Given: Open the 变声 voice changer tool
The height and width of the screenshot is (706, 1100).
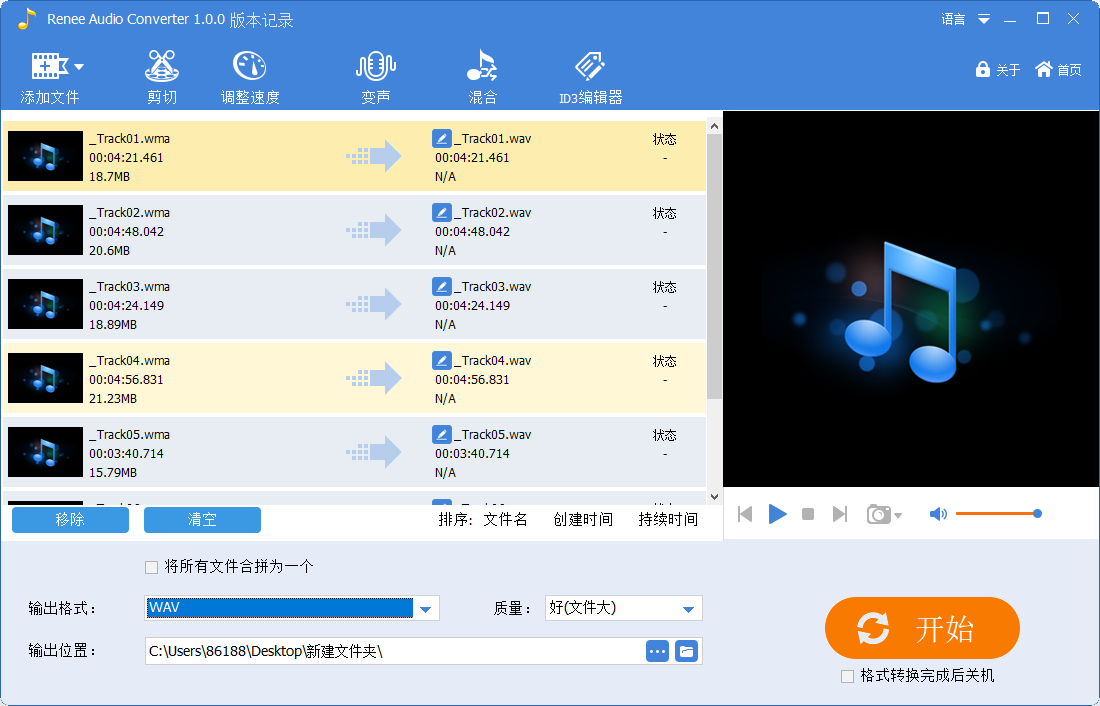Looking at the screenshot, I should 376,77.
